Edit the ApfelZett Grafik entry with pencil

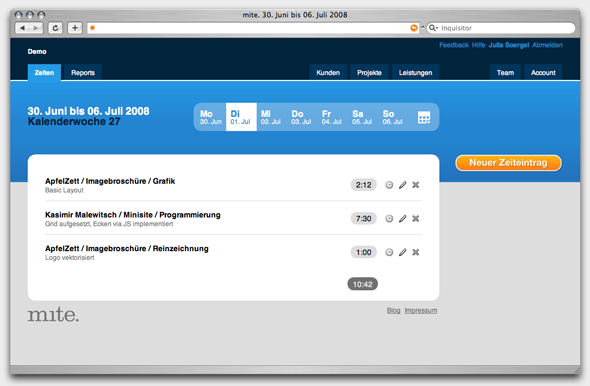(x=403, y=185)
